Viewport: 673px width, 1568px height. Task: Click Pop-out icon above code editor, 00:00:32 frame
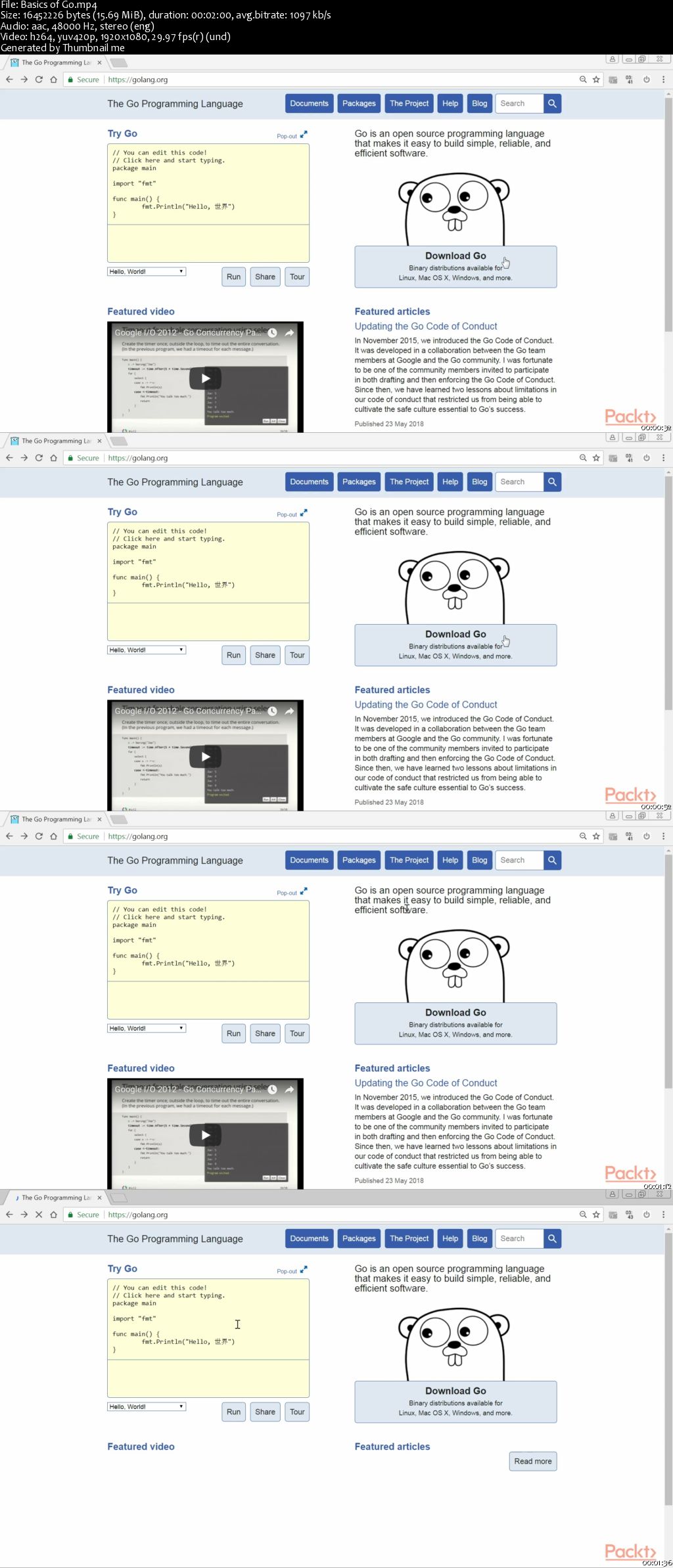[304, 135]
